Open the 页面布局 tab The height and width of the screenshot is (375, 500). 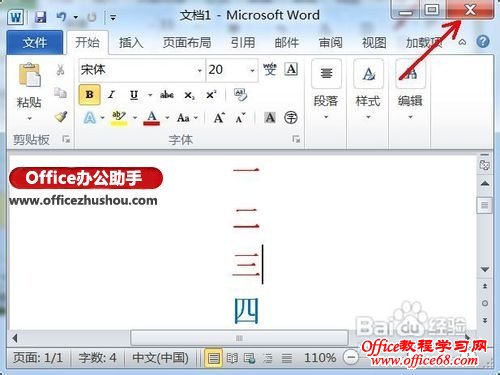point(187,43)
